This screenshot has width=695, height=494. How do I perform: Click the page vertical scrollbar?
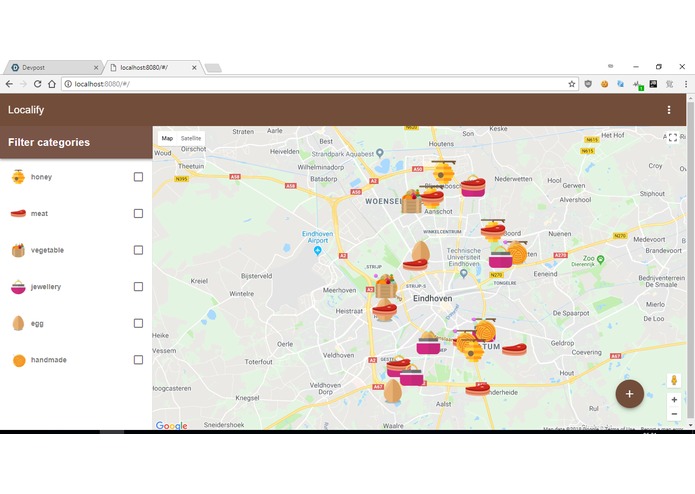[x=690, y=261]
